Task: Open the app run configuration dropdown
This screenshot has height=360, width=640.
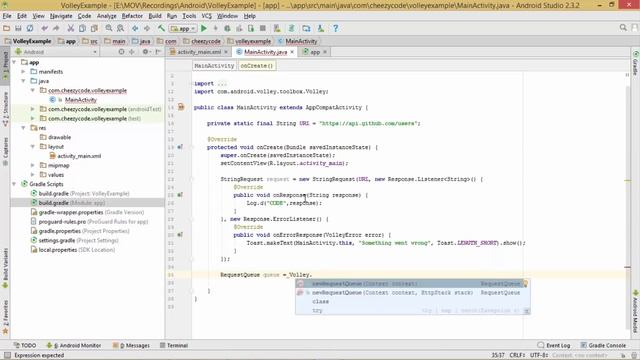Action: [183, 29]
